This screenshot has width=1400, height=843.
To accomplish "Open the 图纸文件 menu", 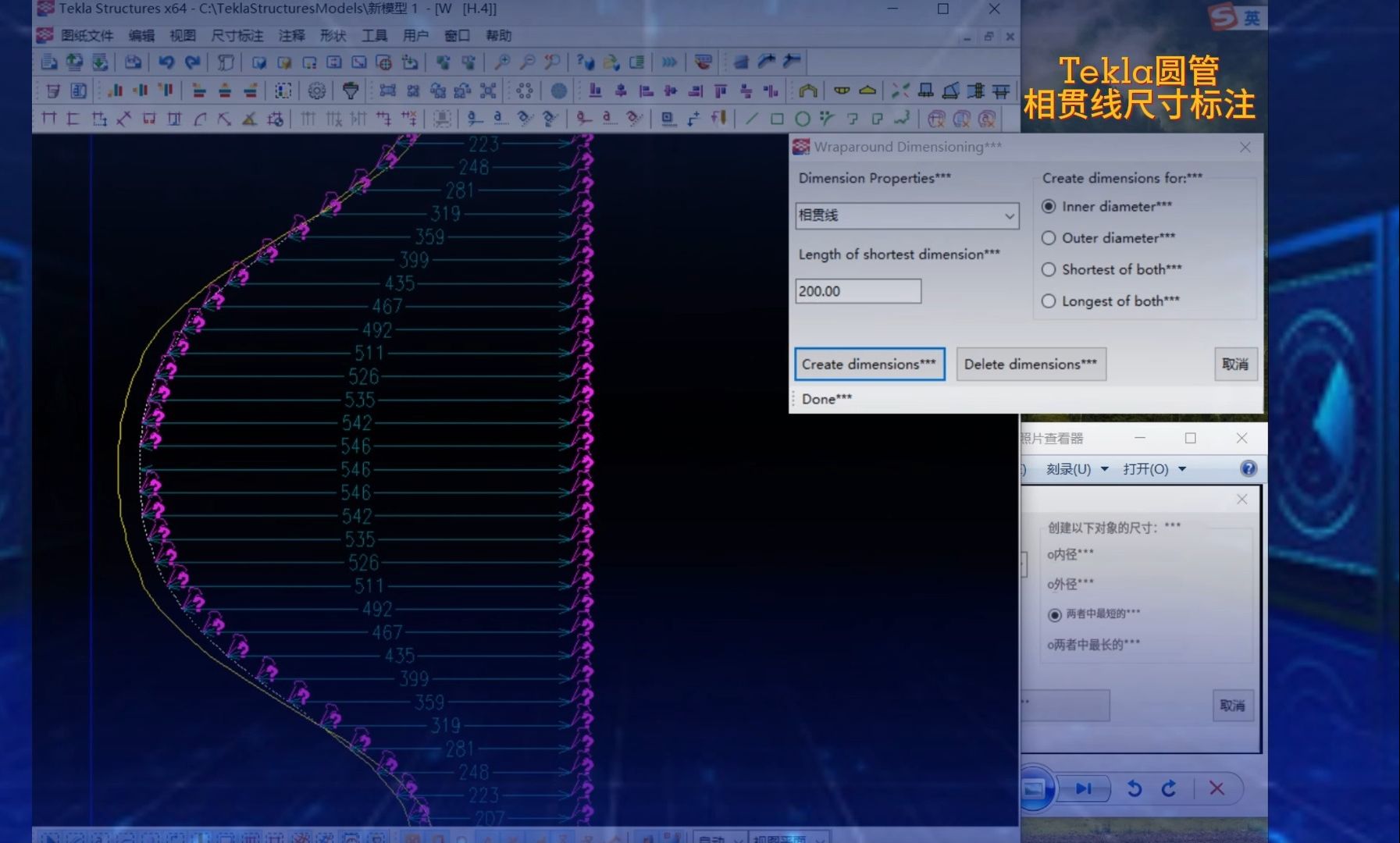I will [x=87, y=36].
